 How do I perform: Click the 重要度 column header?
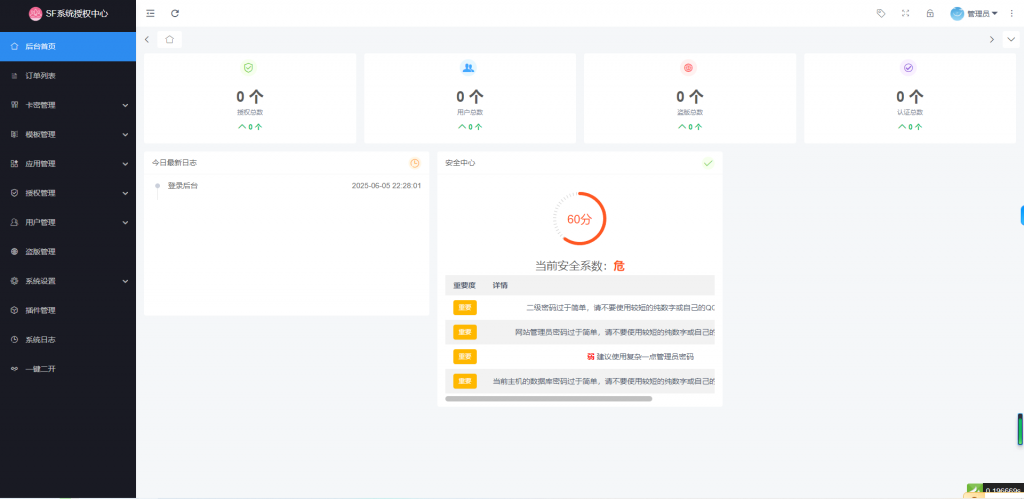pyautogui.click(x=464, y=285)
